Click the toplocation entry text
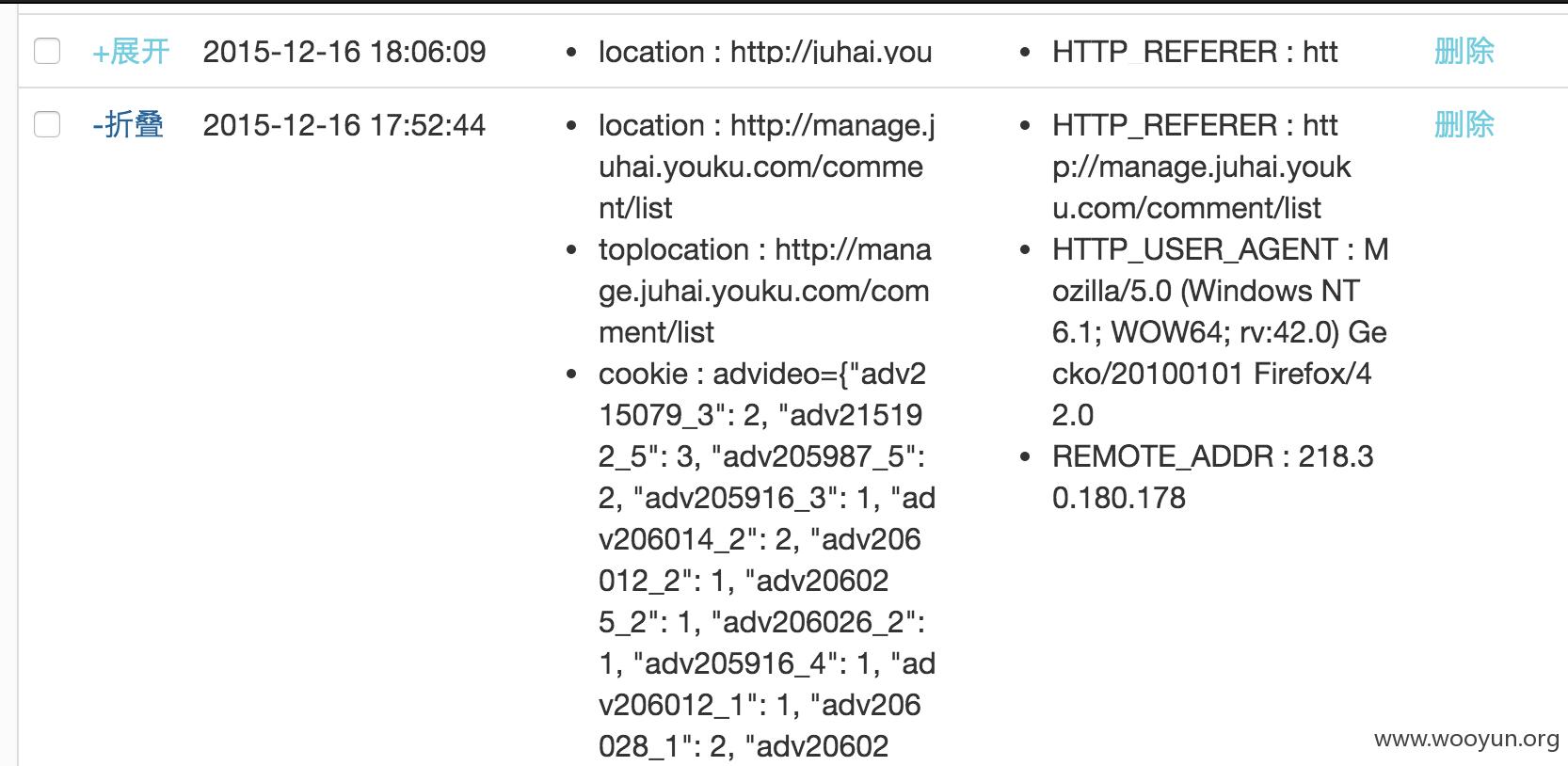Screen dimensions: 1568x766 pos(765,291)
